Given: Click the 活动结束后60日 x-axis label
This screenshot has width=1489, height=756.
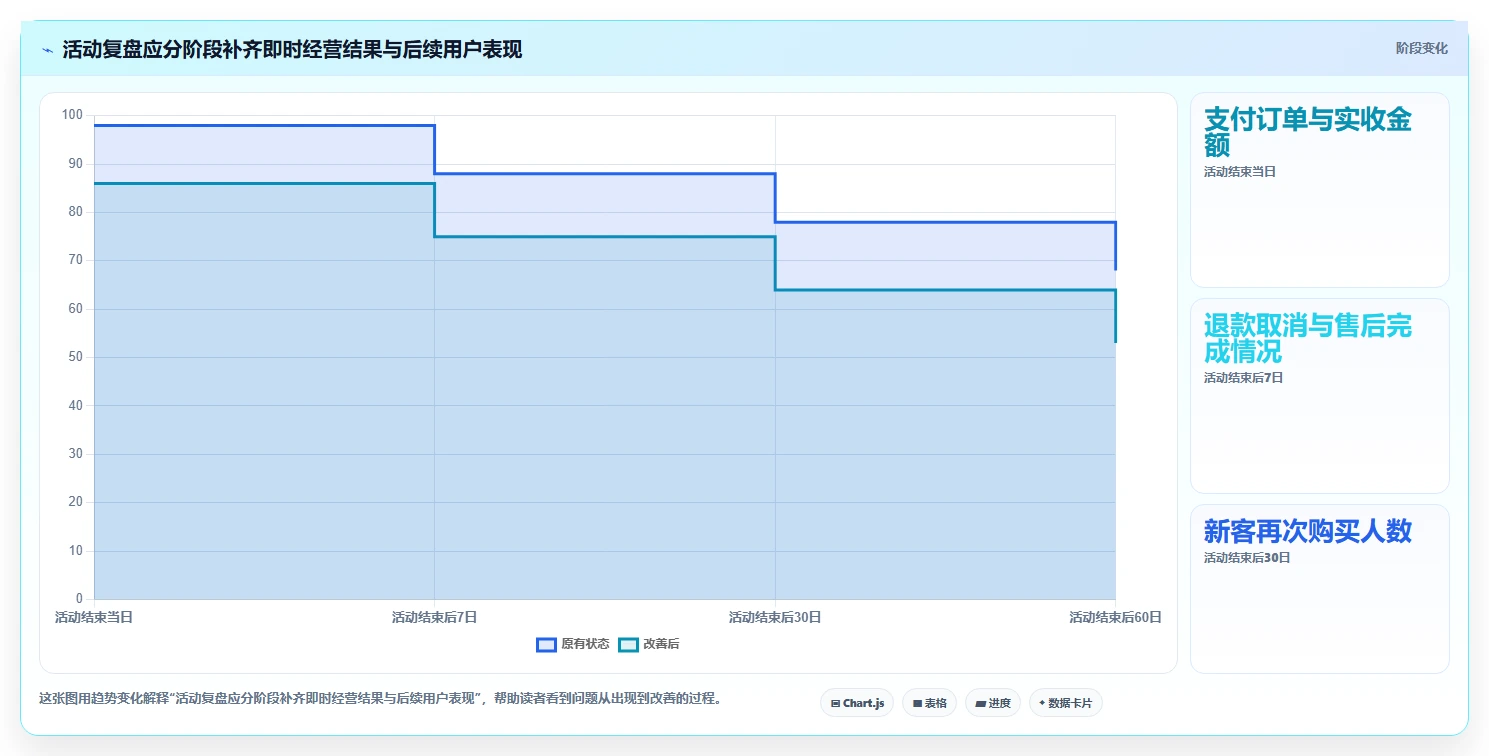Looking at the screenshot, I should click(1115, 617).
